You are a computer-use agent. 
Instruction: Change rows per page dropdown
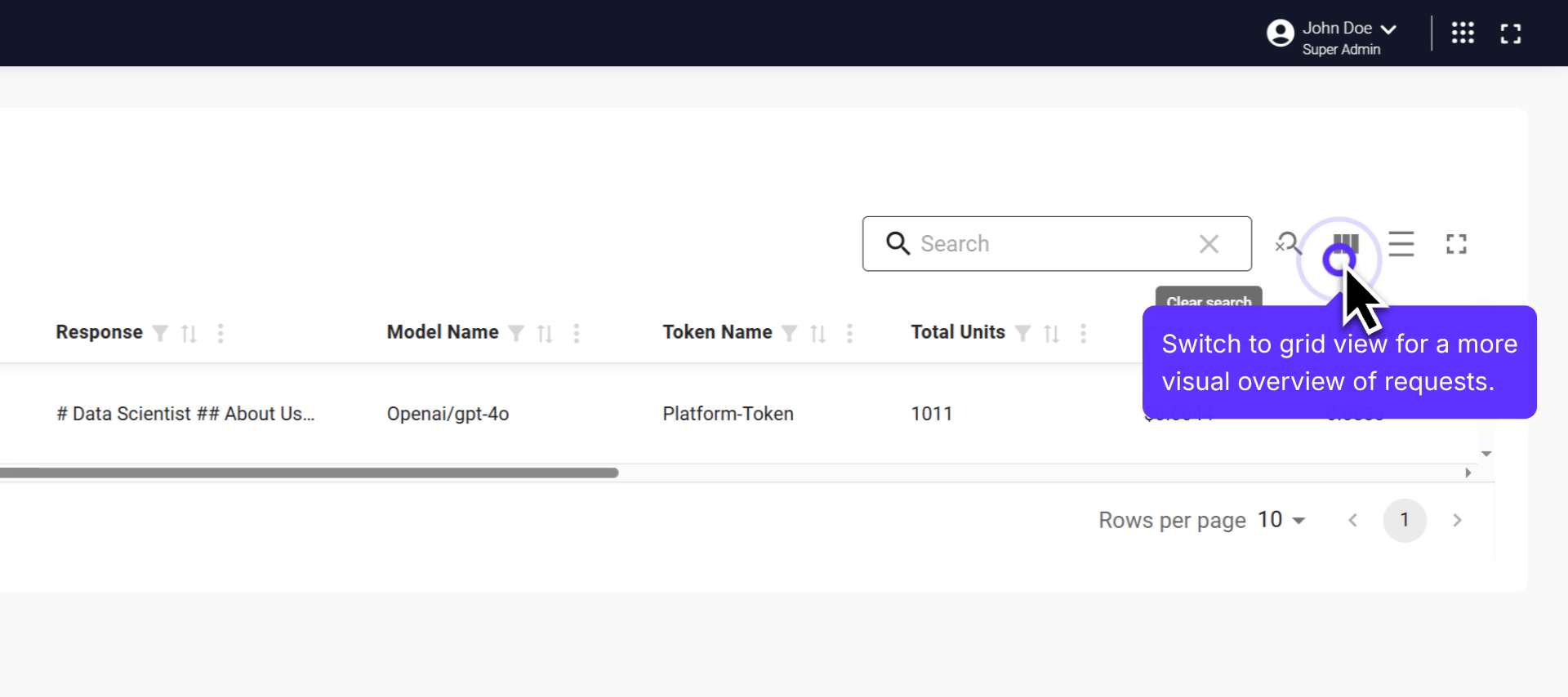(x=1282, y=520)
